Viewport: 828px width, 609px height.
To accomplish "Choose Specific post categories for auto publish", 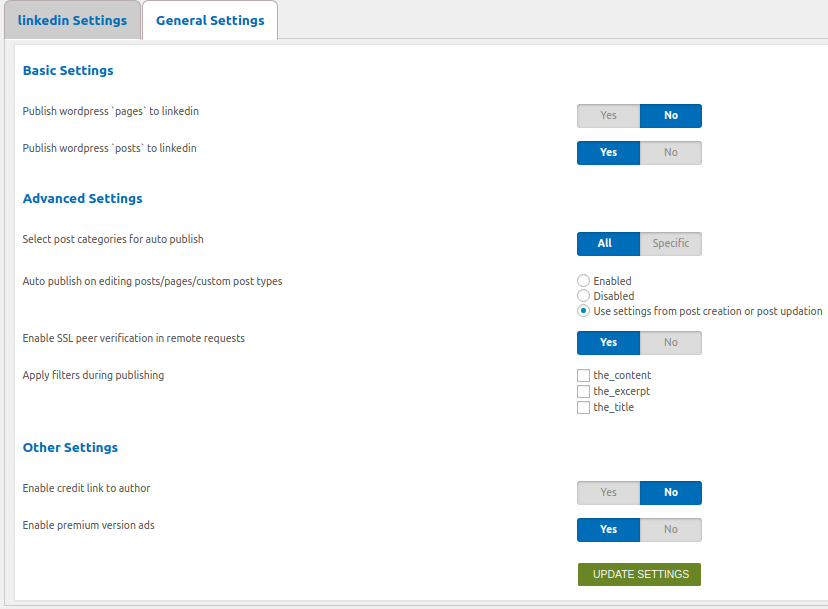I will [x=670, y=243].
